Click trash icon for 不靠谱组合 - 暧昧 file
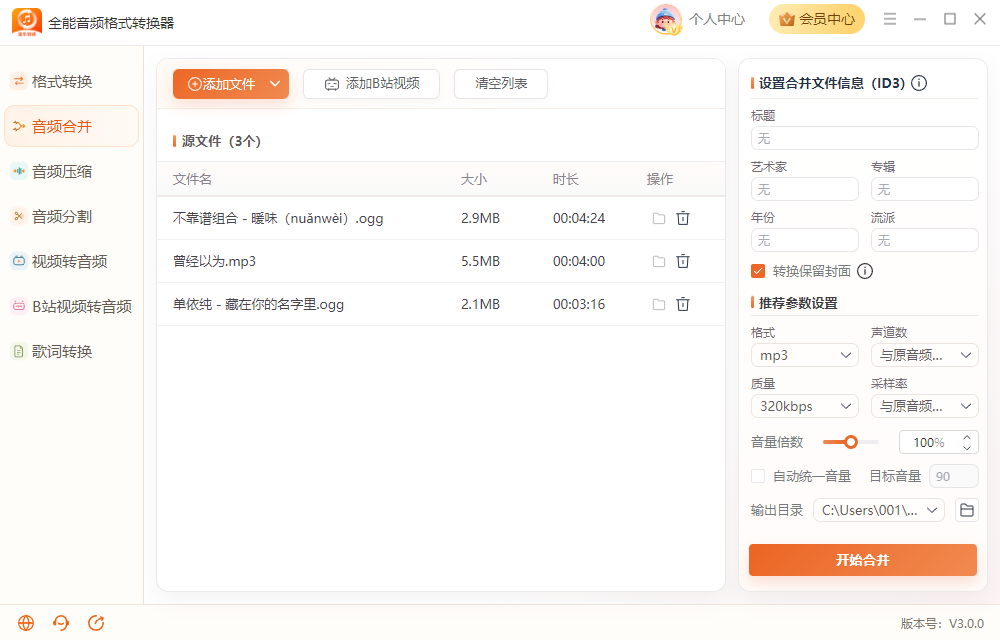 pyautogui.click(x=682, y=218)
